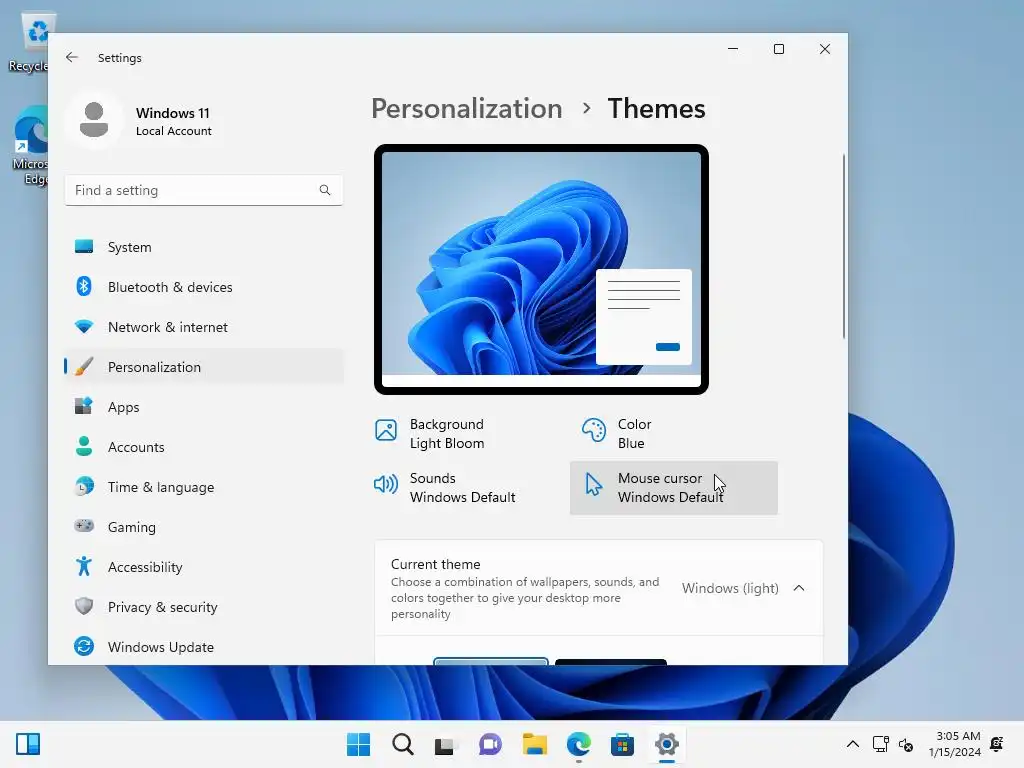Screen dimensions: 1024x768
Task: Click the Personalization breadcrumb link
Action: 466,108
